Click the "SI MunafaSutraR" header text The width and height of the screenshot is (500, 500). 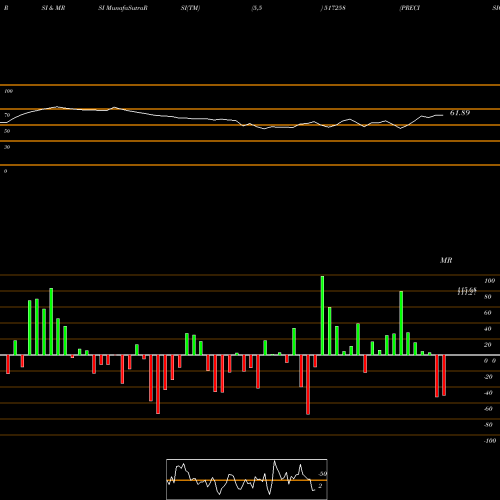coord(123,8)
